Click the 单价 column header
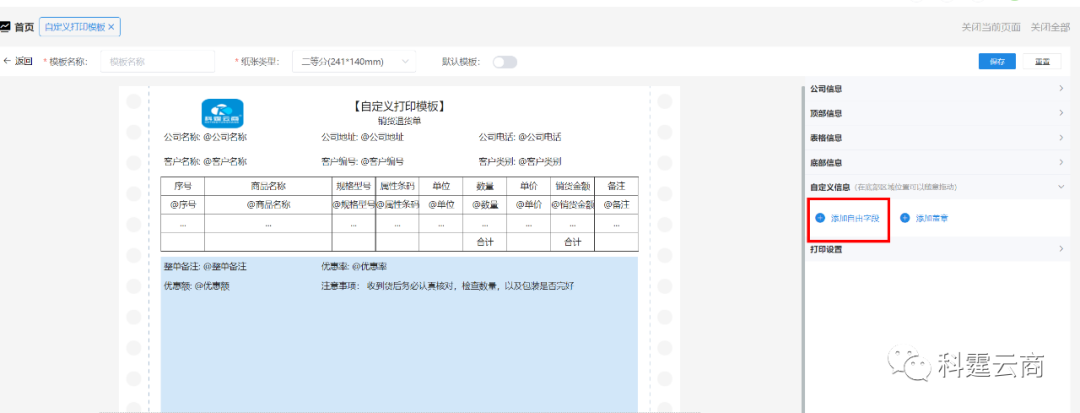The image size is (1080, 413). tap(528, 186)
